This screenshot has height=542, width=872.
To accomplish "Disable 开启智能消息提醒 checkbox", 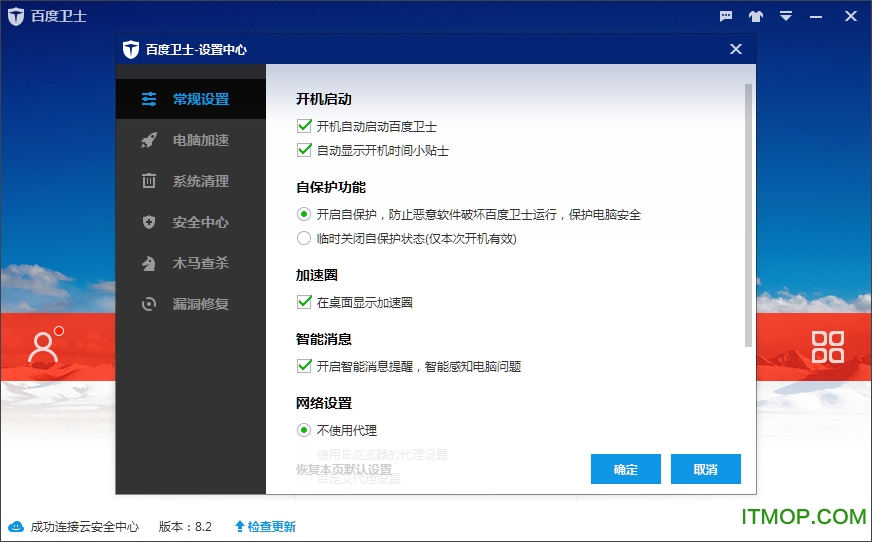I will 304,366.
